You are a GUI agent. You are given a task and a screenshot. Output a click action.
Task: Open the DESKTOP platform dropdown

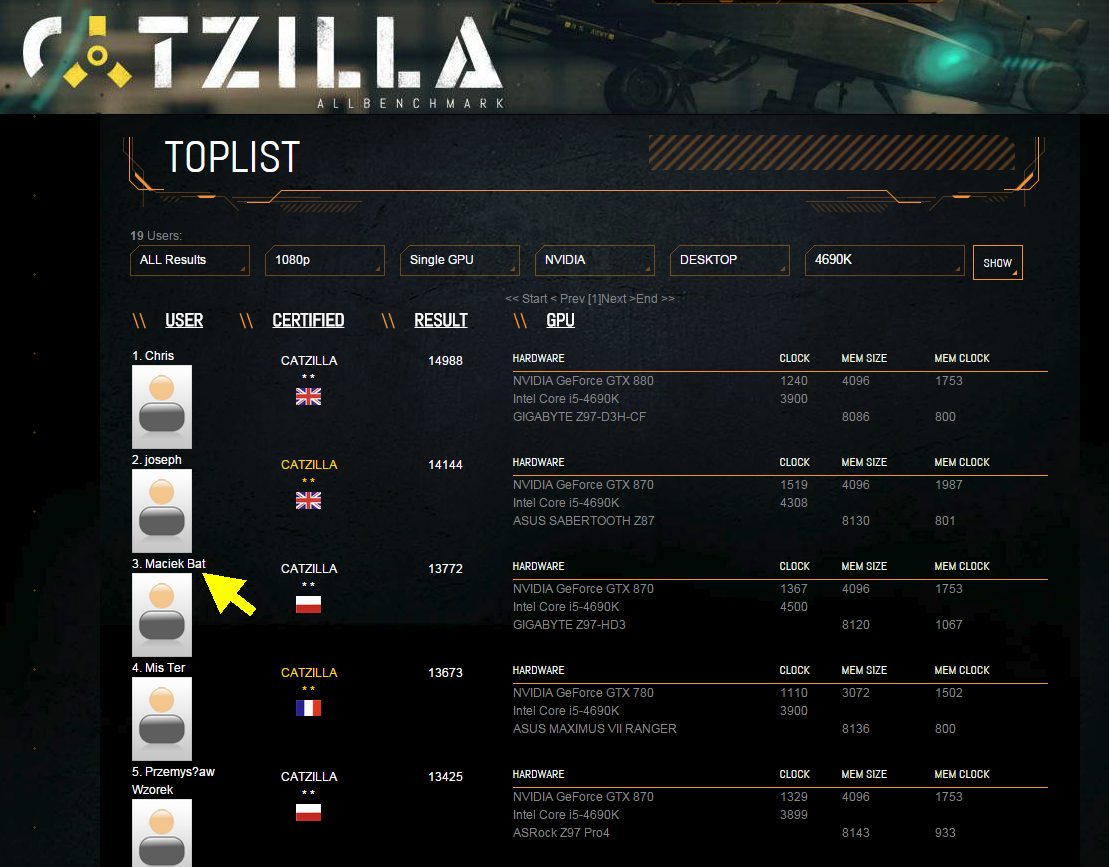pyautogui.click(x=729, y=260)
